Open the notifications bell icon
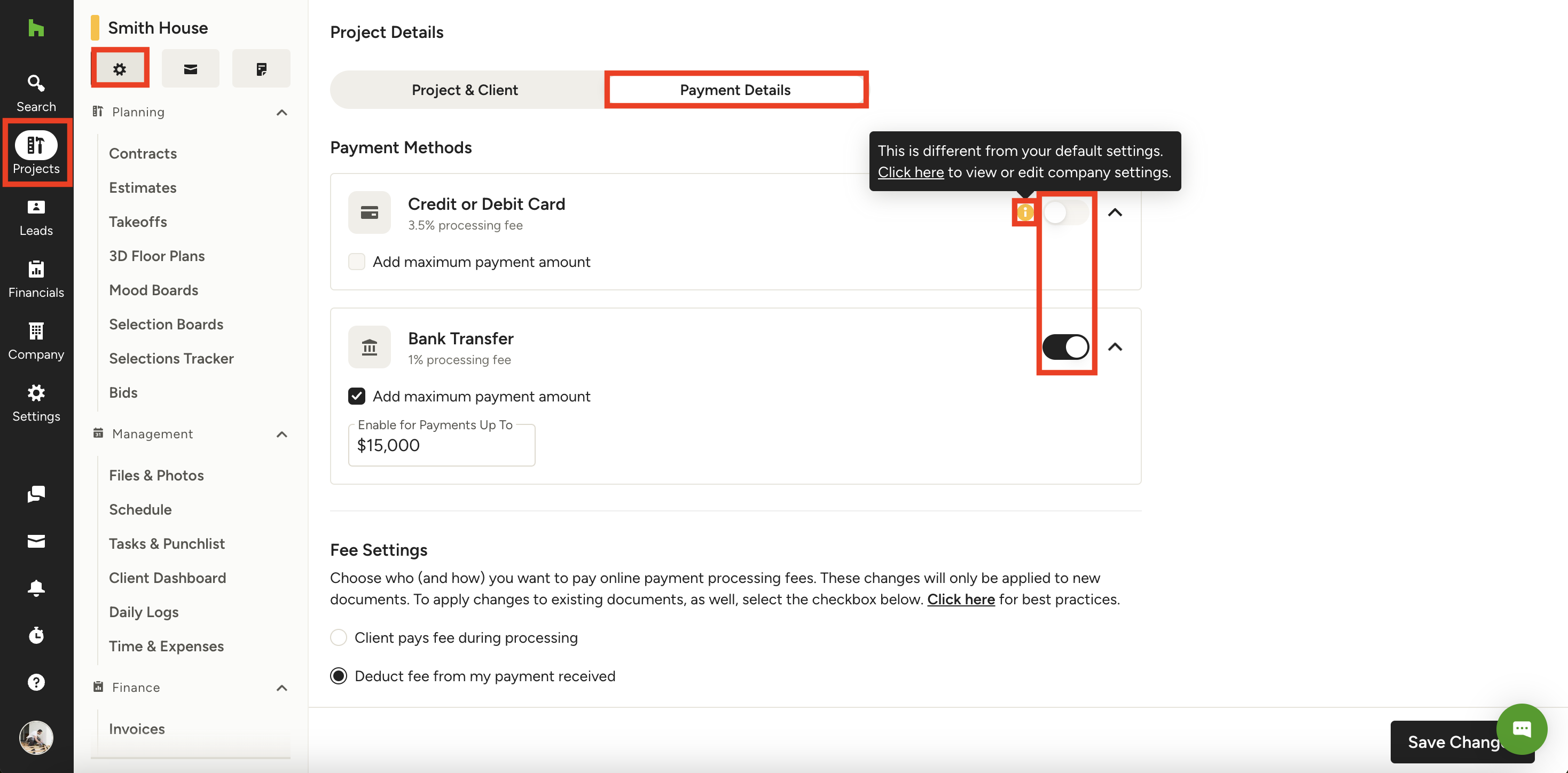The height and width of the screenshot is (773, 1568). pyautogui.click(x=36, y=588)
